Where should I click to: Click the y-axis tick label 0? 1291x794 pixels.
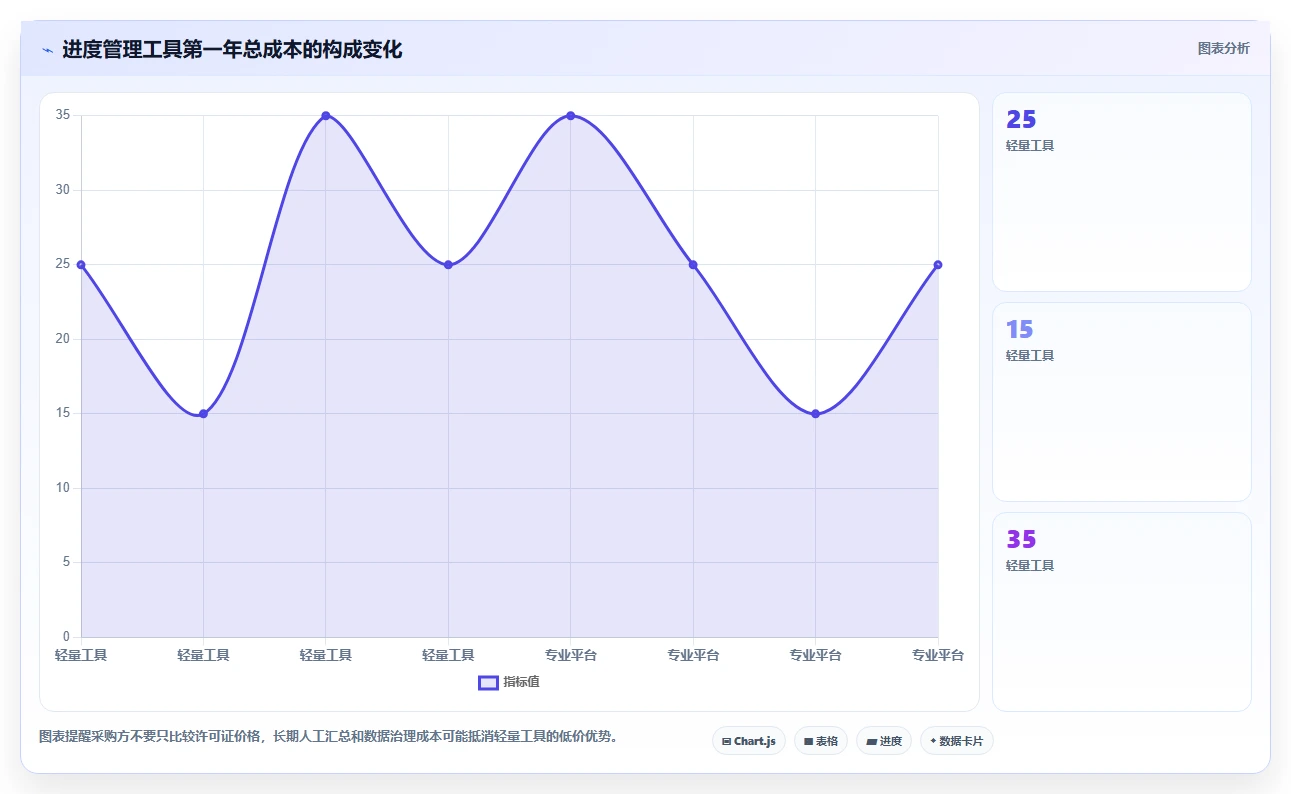(x=66, y=637)
